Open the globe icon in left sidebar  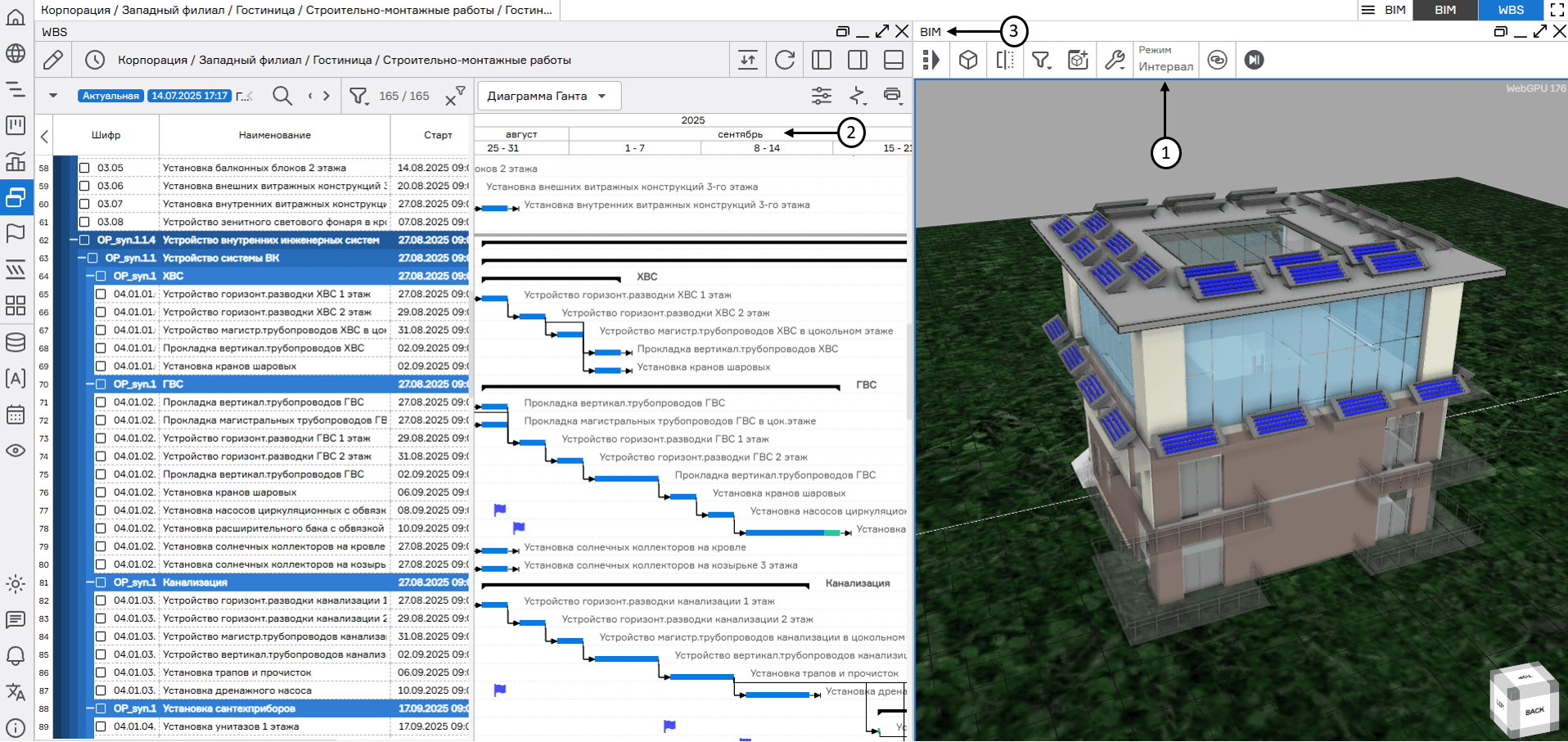pyautogui.click(x=16, y=54)
